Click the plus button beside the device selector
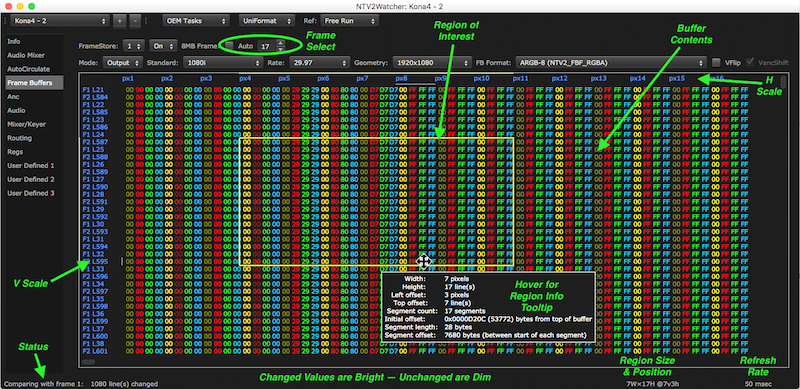Image resolution: width=800 pixels, height=389 pixels. pos(119,21)
